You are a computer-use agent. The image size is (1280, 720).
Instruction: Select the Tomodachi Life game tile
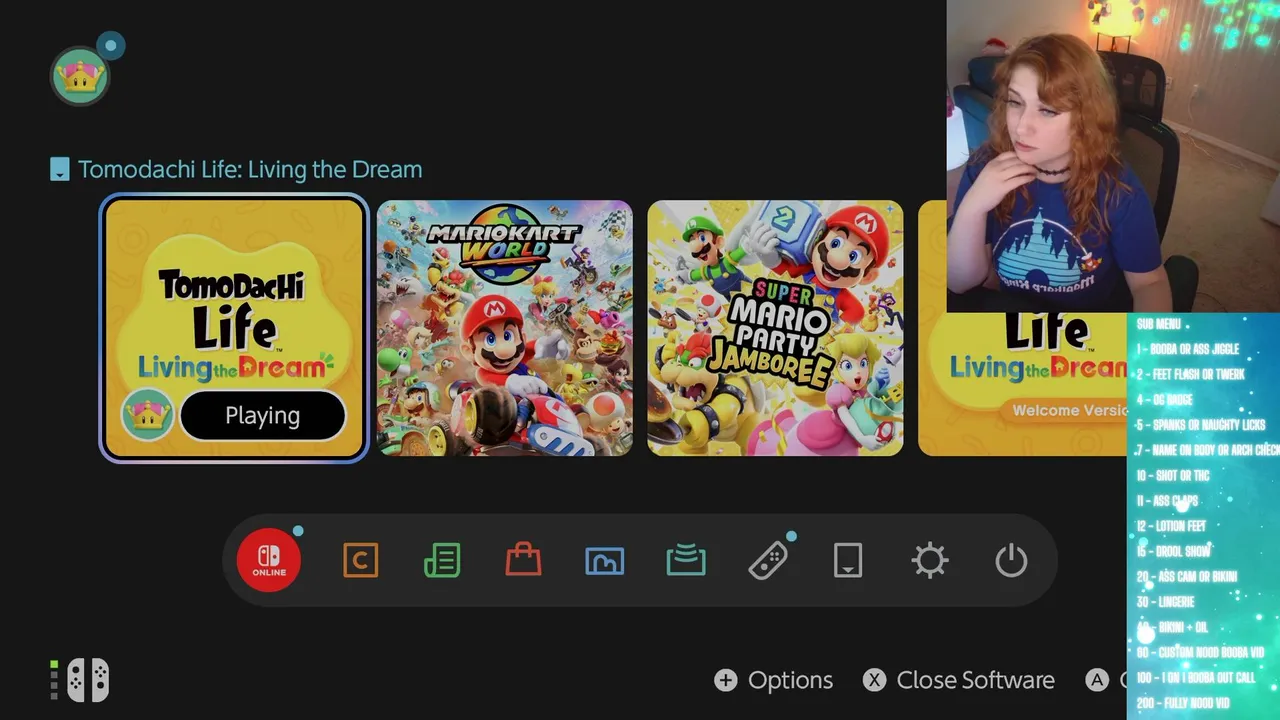[234, 328]
